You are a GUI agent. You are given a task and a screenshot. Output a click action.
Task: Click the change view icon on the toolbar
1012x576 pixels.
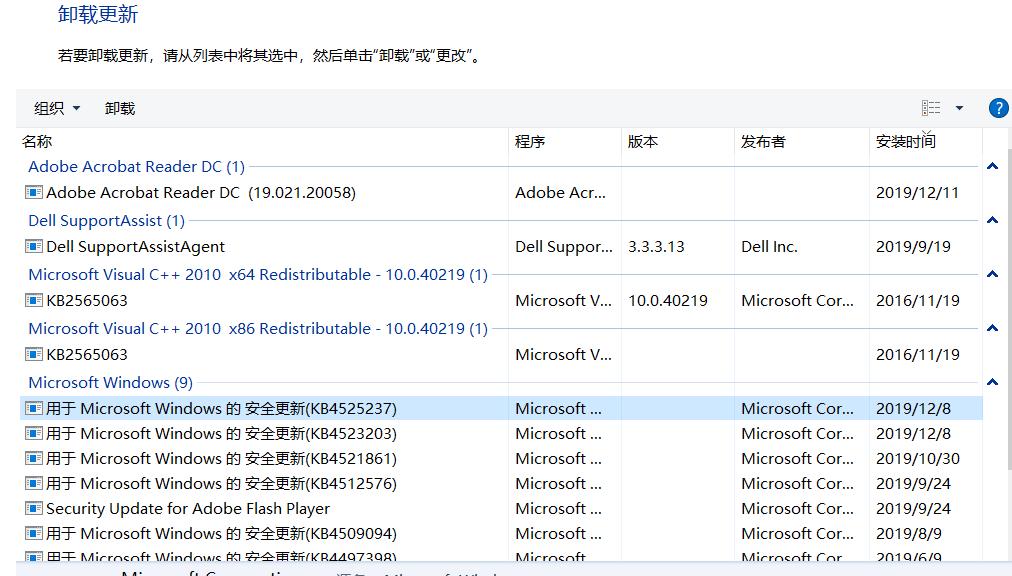point(930,108)
